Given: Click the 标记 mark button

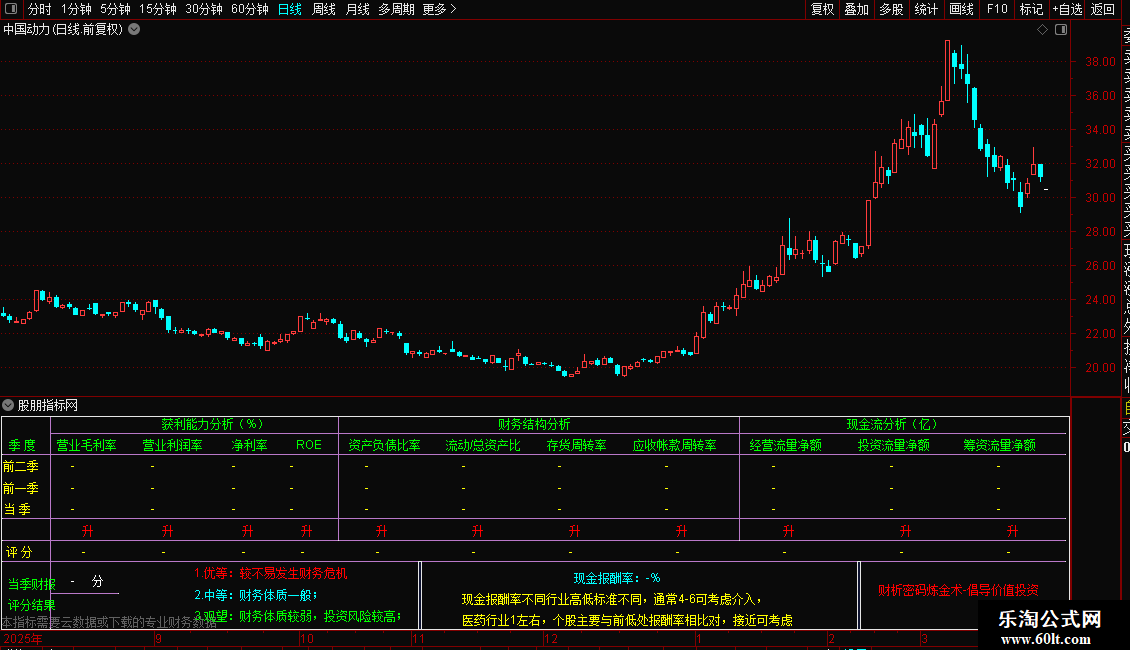Looking at the screenshot, I should 1031,9.
